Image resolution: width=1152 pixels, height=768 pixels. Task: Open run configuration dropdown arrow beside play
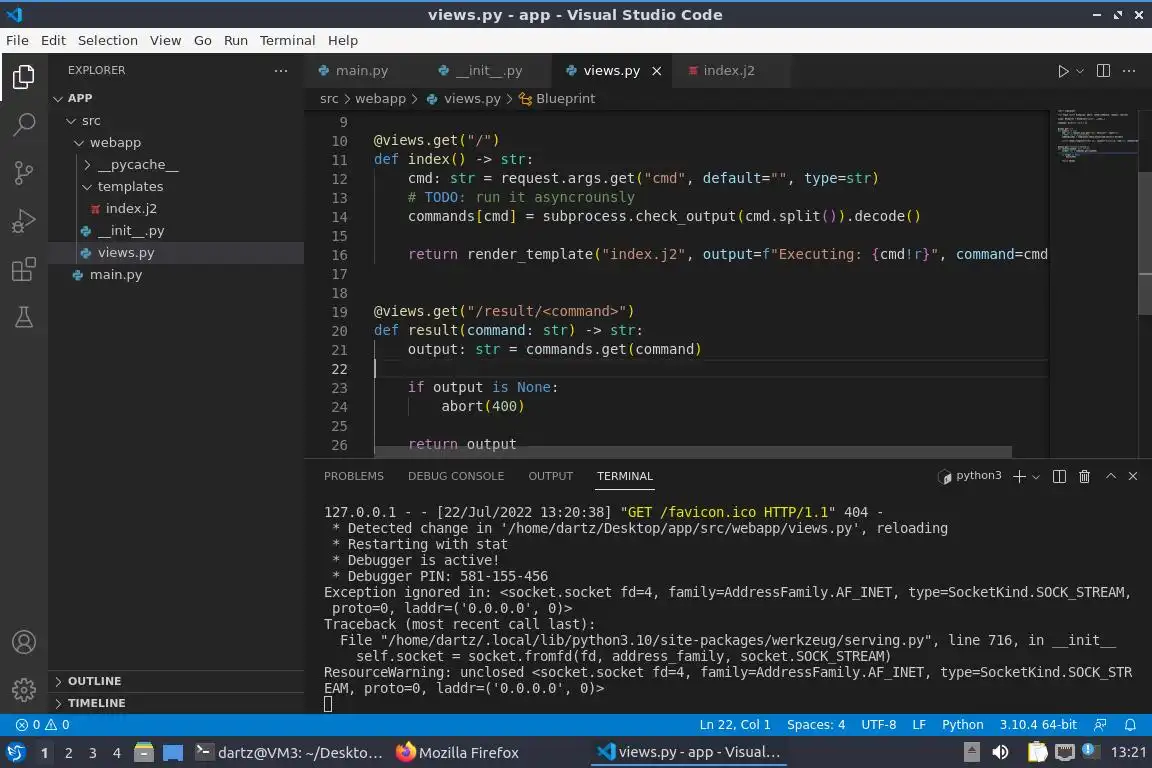(x=1079, y=71)
